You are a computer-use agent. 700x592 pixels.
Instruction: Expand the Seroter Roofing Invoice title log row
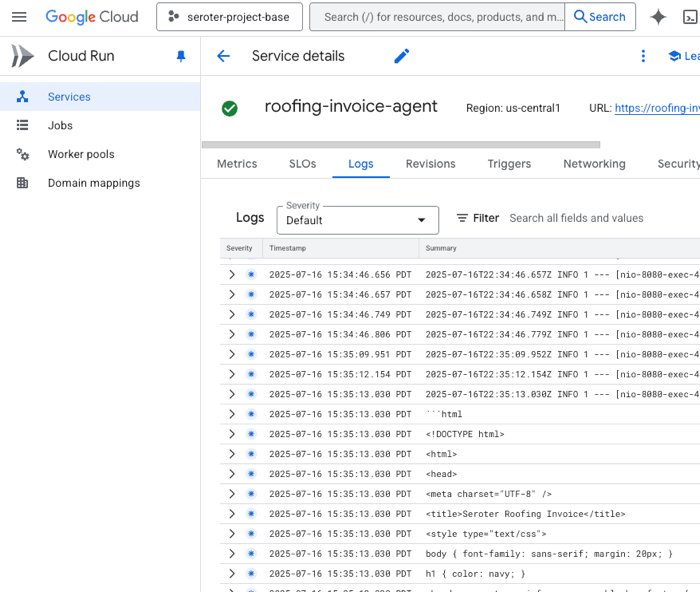pos(232,514)
